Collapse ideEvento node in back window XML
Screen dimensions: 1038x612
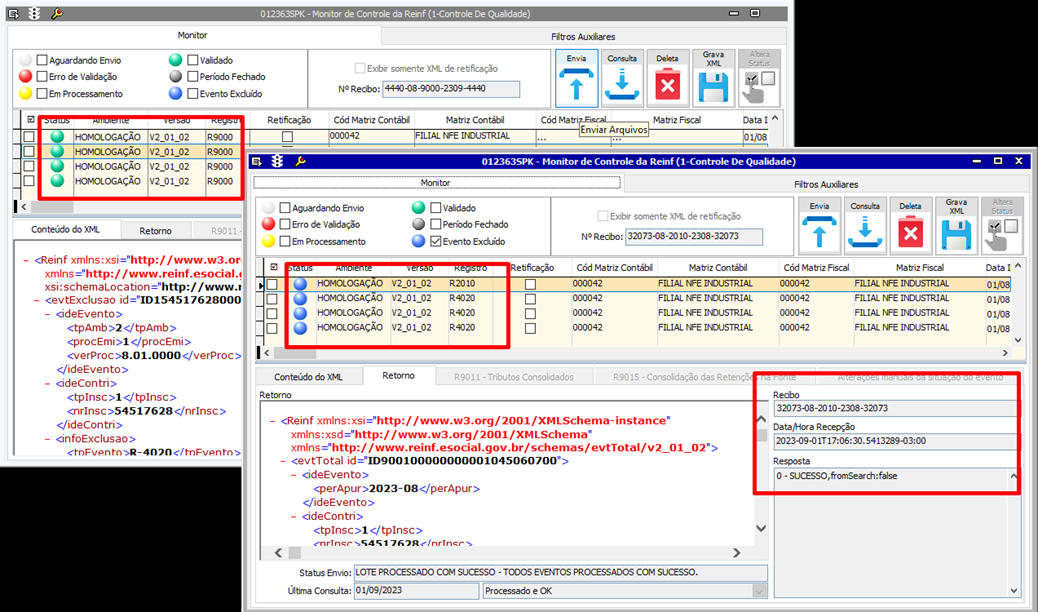tap(48, 314)
